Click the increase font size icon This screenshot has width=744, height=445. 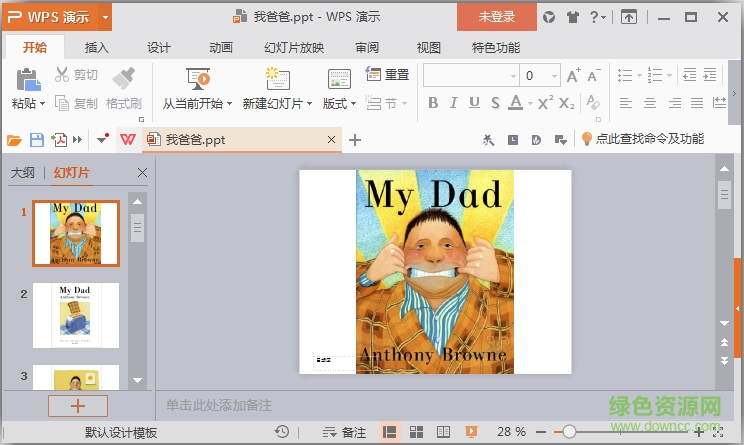click(x=573, y=75)
